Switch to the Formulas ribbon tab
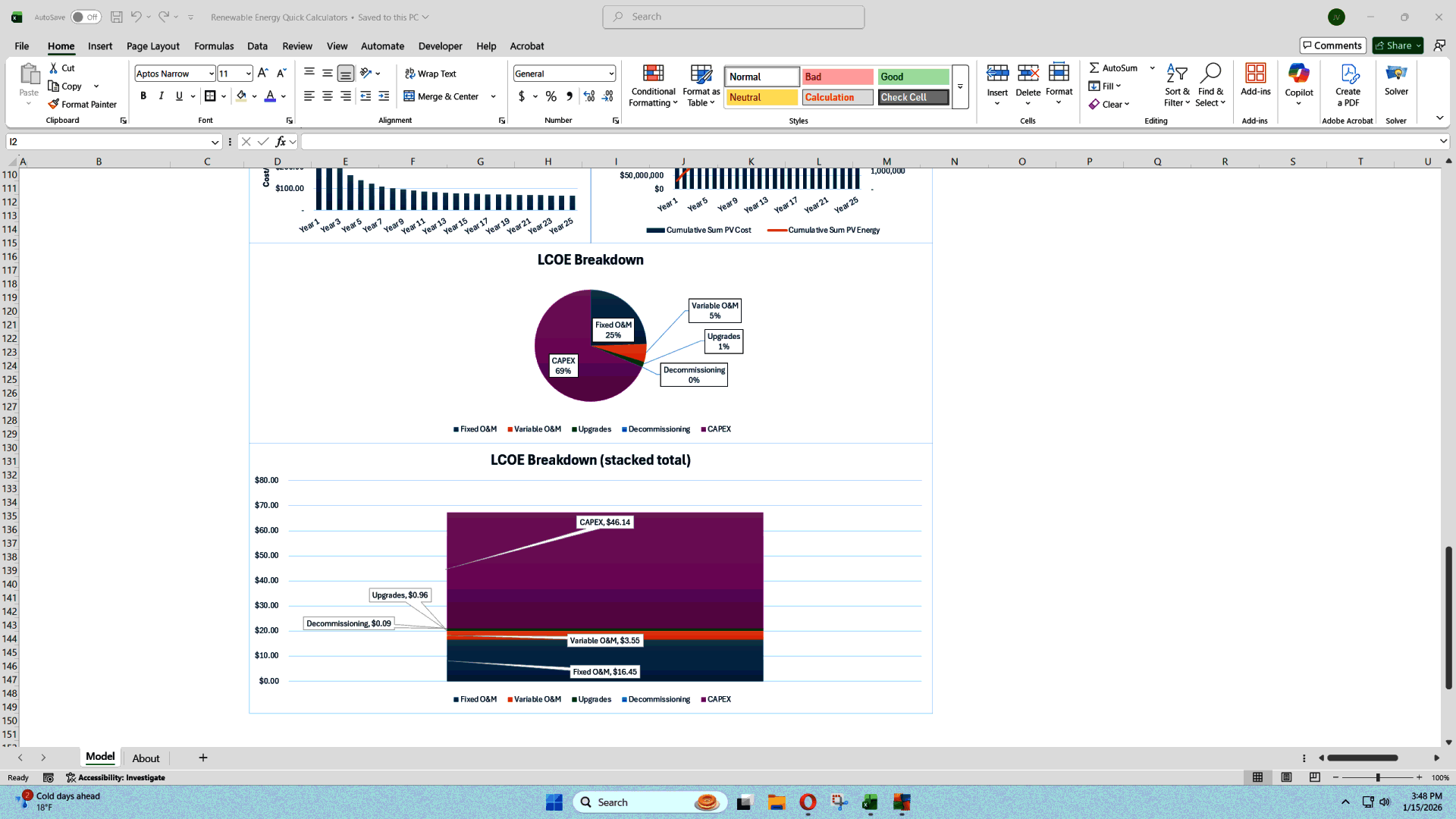 tap(213, 46)
